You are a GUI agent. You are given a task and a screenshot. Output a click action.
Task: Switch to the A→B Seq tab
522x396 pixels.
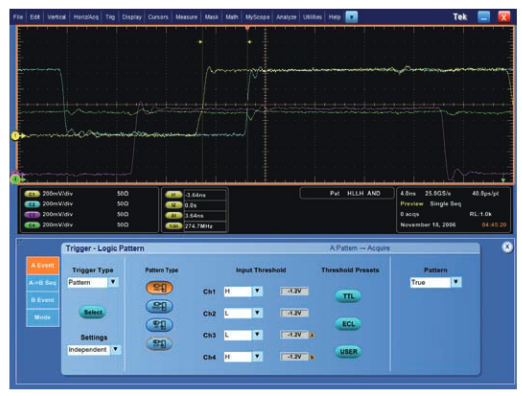click(43, 283)
